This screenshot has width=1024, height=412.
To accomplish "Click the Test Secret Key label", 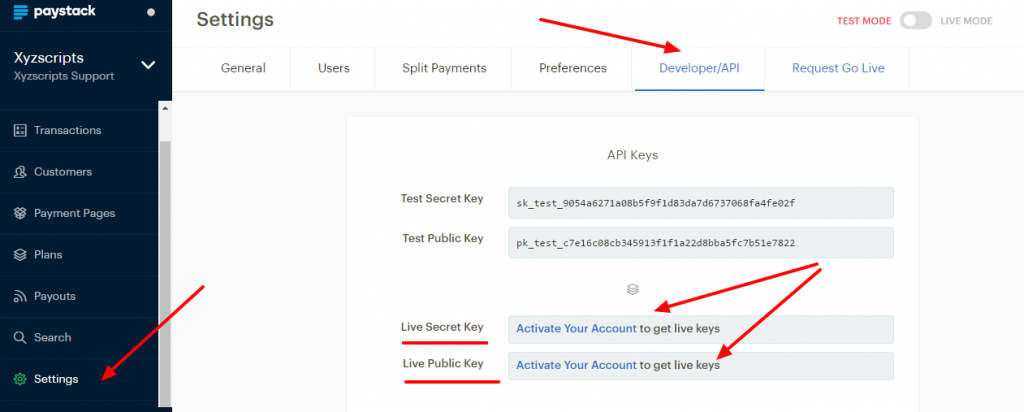I will click(x=442, y=198).
